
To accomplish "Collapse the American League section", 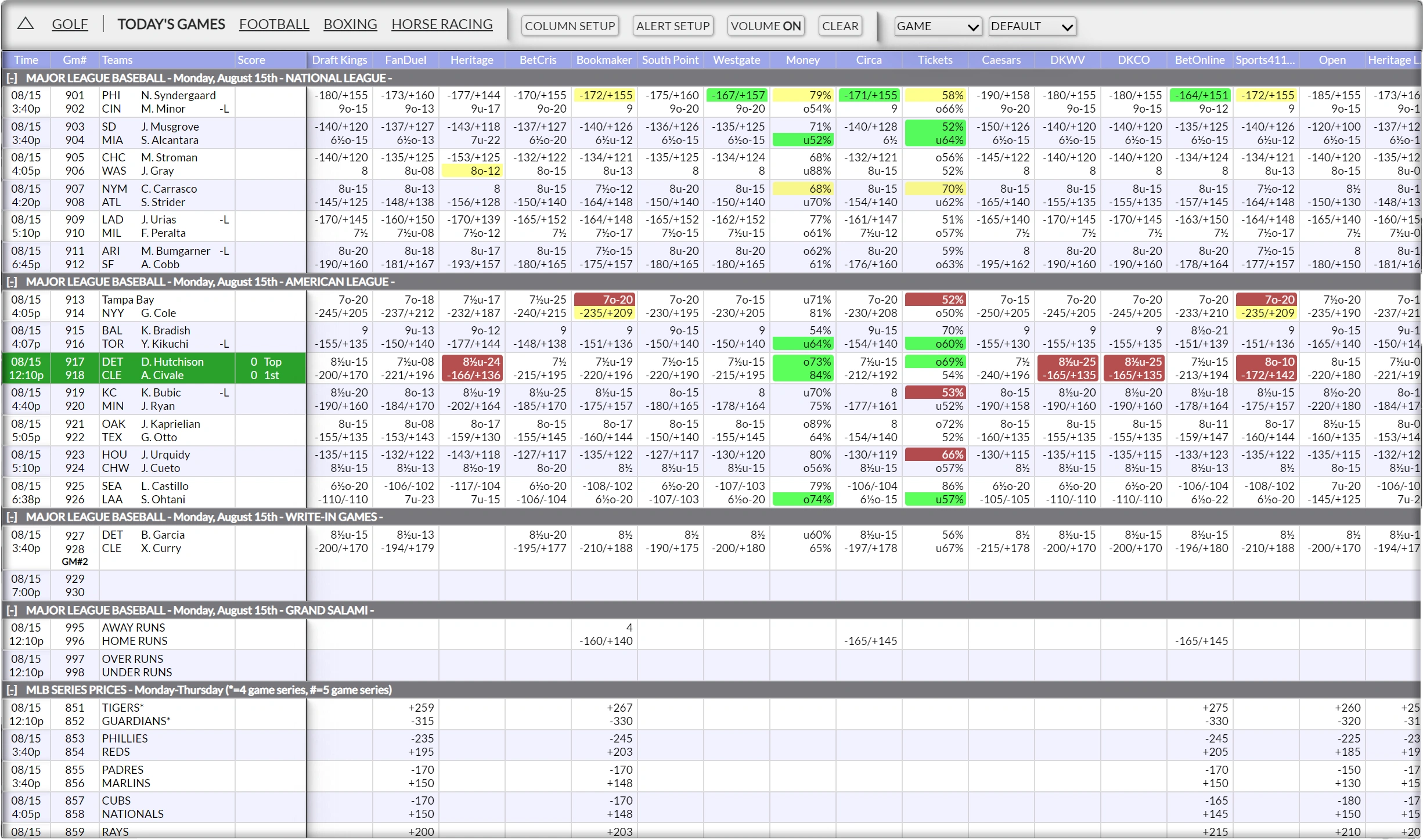I will coord(12,282).
